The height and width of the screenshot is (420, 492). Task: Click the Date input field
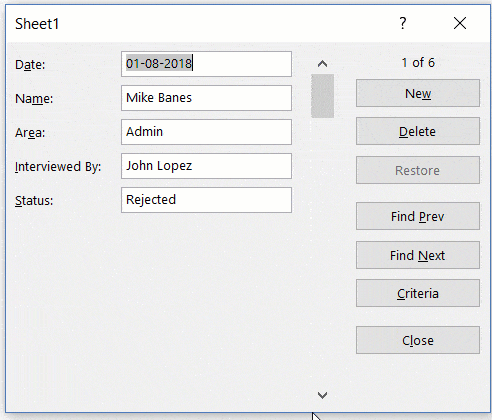tap(206, 64)
